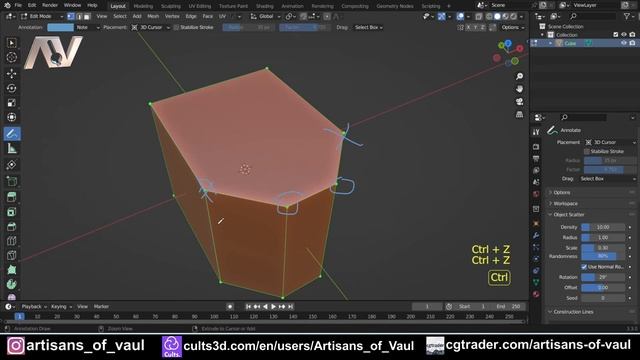This screenshot has height=360, width=640.
Task: Expand the Options panel section
Action: 561,192
